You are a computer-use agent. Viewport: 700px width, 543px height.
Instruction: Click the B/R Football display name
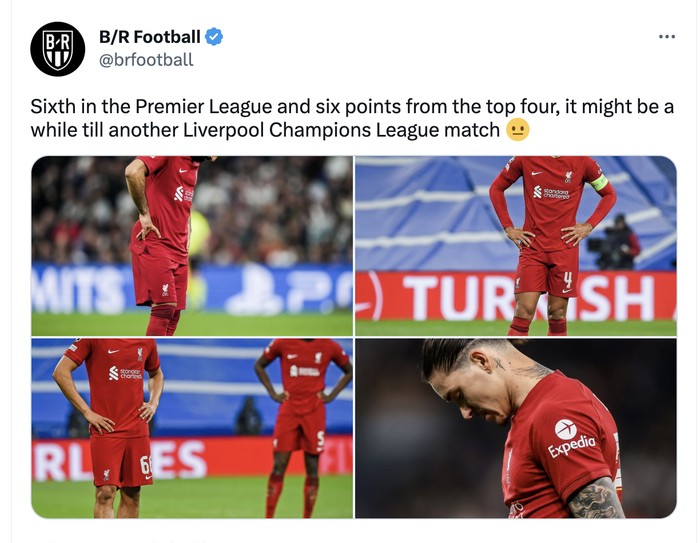pos(150,37)
